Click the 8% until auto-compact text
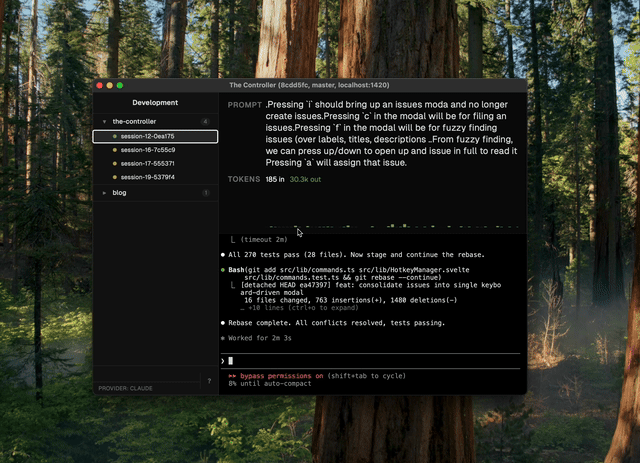640x463 pixels. 270,384
